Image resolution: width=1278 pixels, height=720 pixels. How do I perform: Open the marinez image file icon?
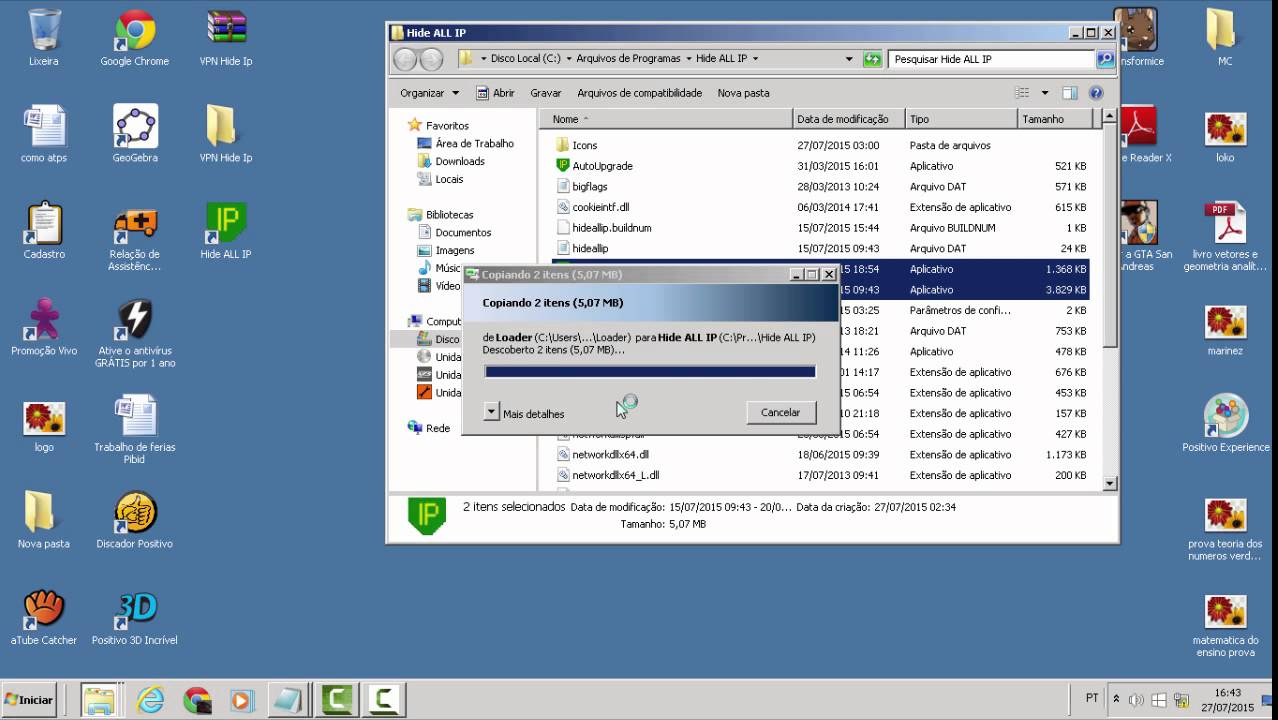pyautogui.click(x=1225, y=328)
